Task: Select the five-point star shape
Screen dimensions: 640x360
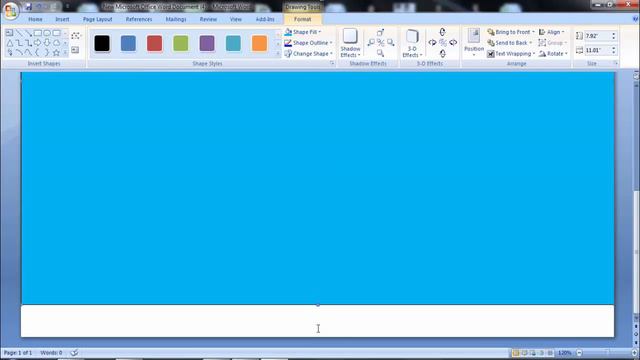Action: tap(56, 52)
